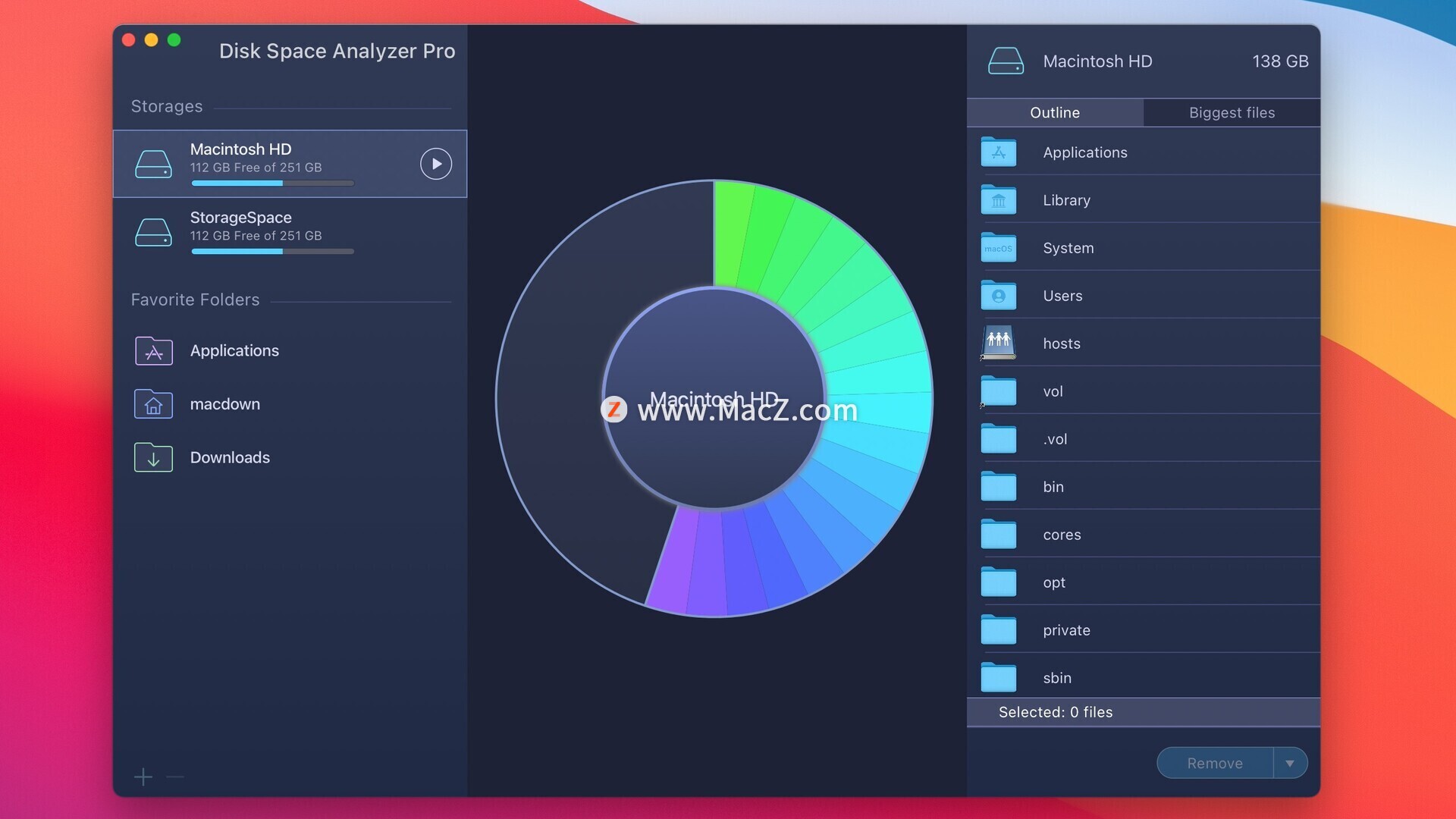Image resolution: width=1456 pixels, height=819 pixels.
Task: Click System macOS folder icon in outline
Action: click(998, 248)
